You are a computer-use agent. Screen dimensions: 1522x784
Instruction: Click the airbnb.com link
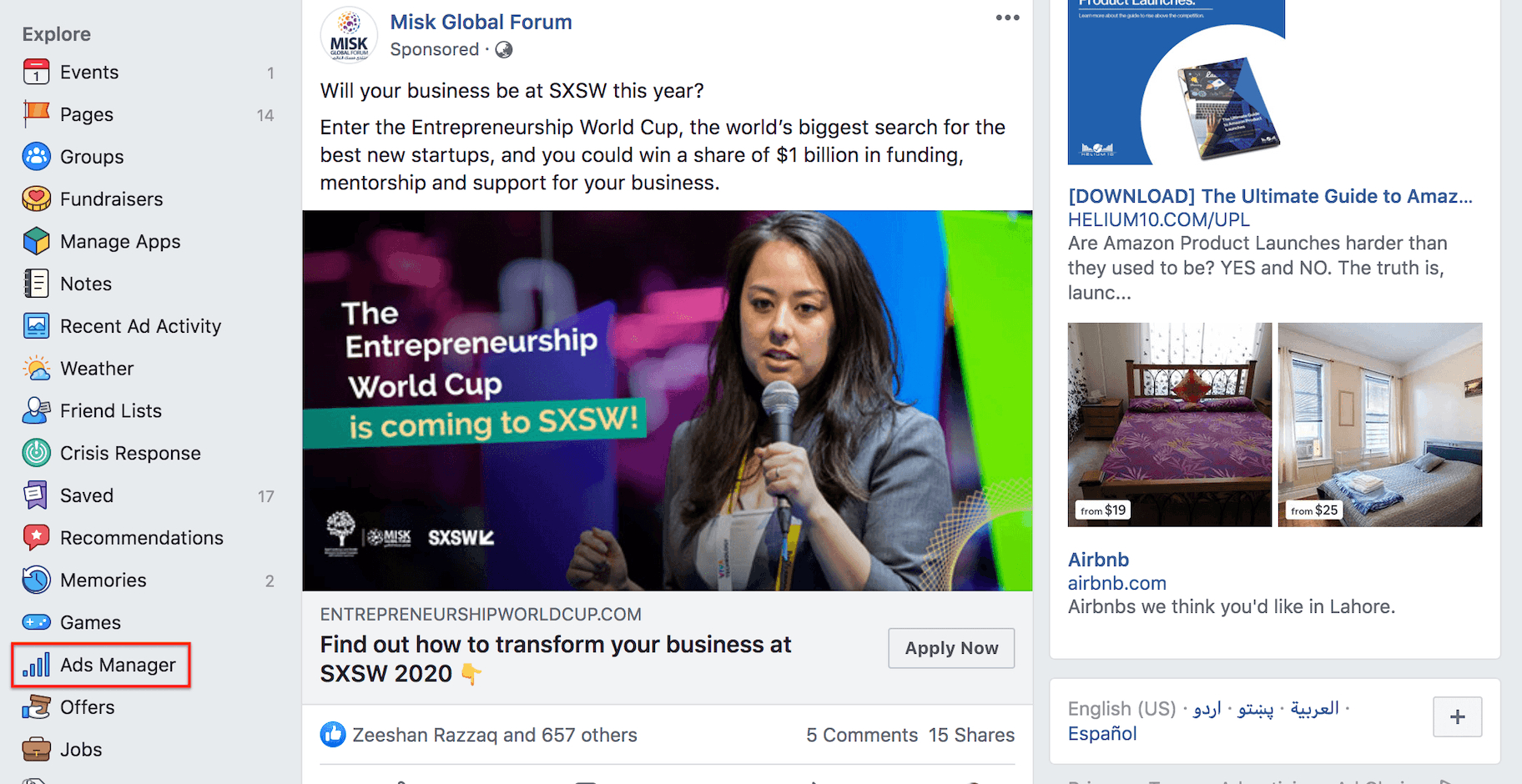pyautogui.click(x=1116, y=583)
